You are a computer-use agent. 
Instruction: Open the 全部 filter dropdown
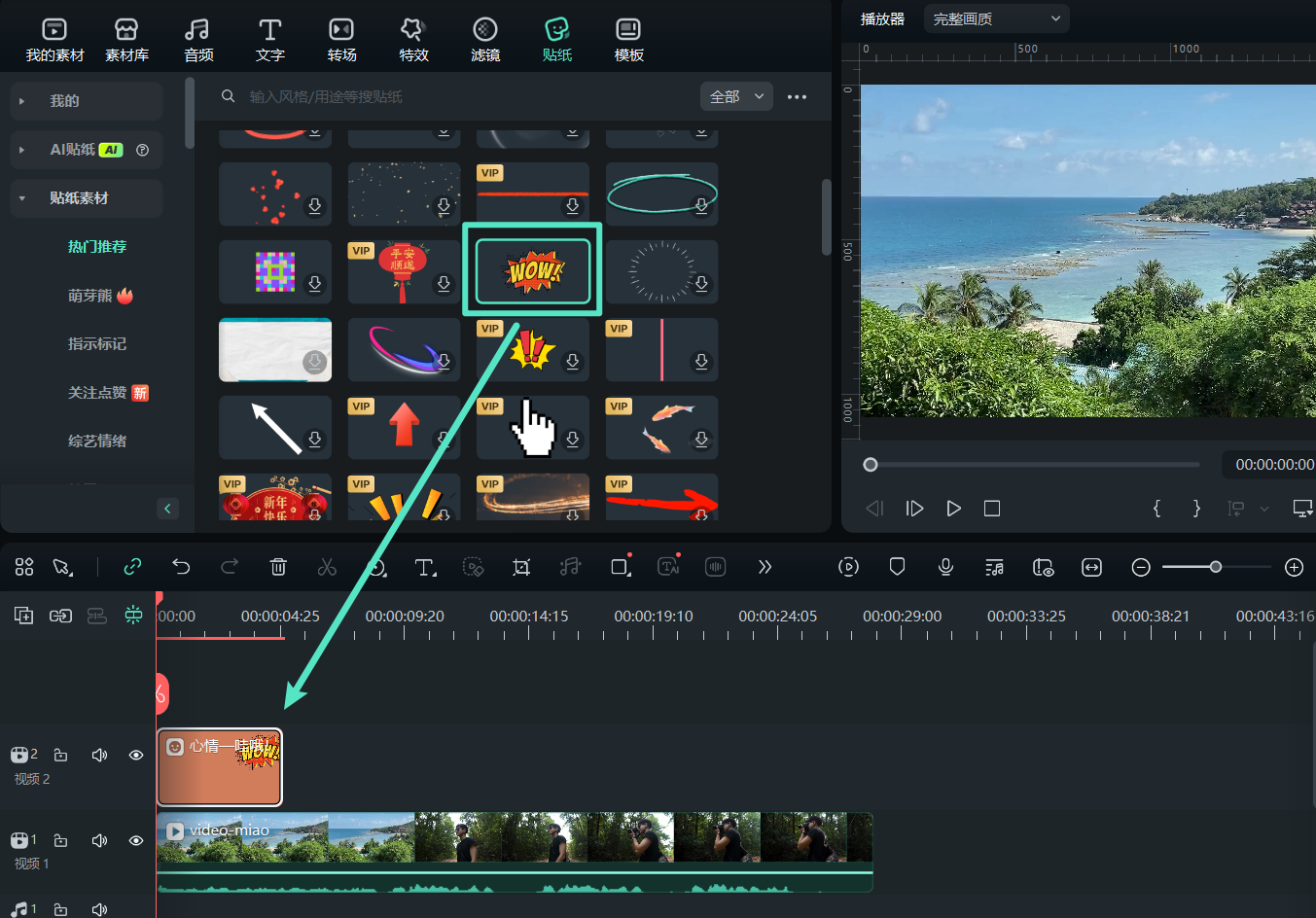point(736,96)
